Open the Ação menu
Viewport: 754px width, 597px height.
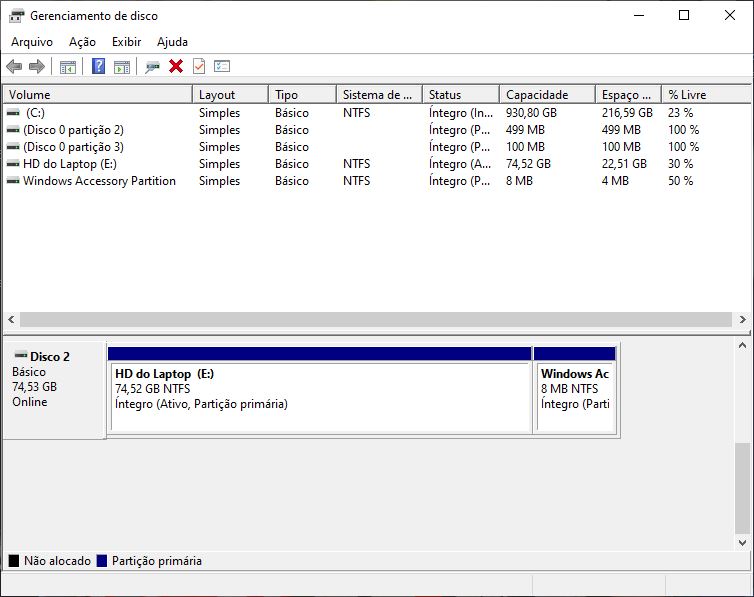82,42
